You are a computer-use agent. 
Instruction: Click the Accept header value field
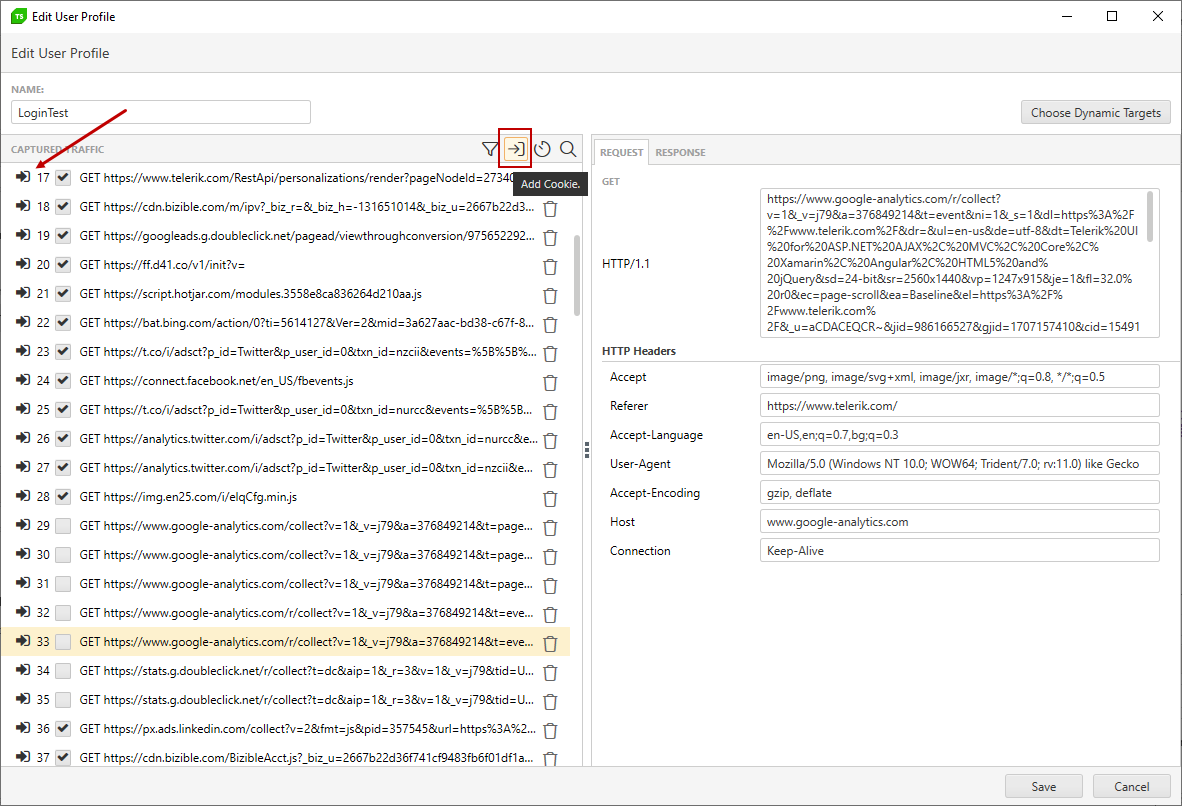959,376
